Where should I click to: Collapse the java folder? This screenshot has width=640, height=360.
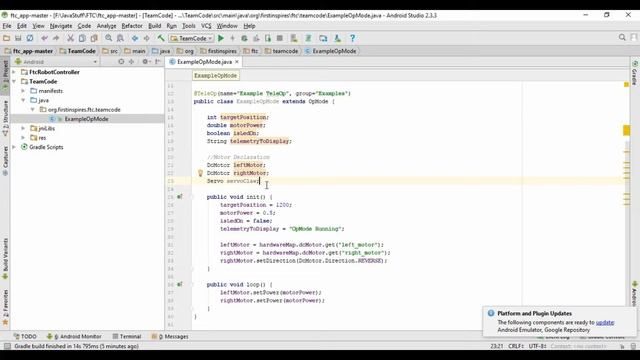(23, 100)
